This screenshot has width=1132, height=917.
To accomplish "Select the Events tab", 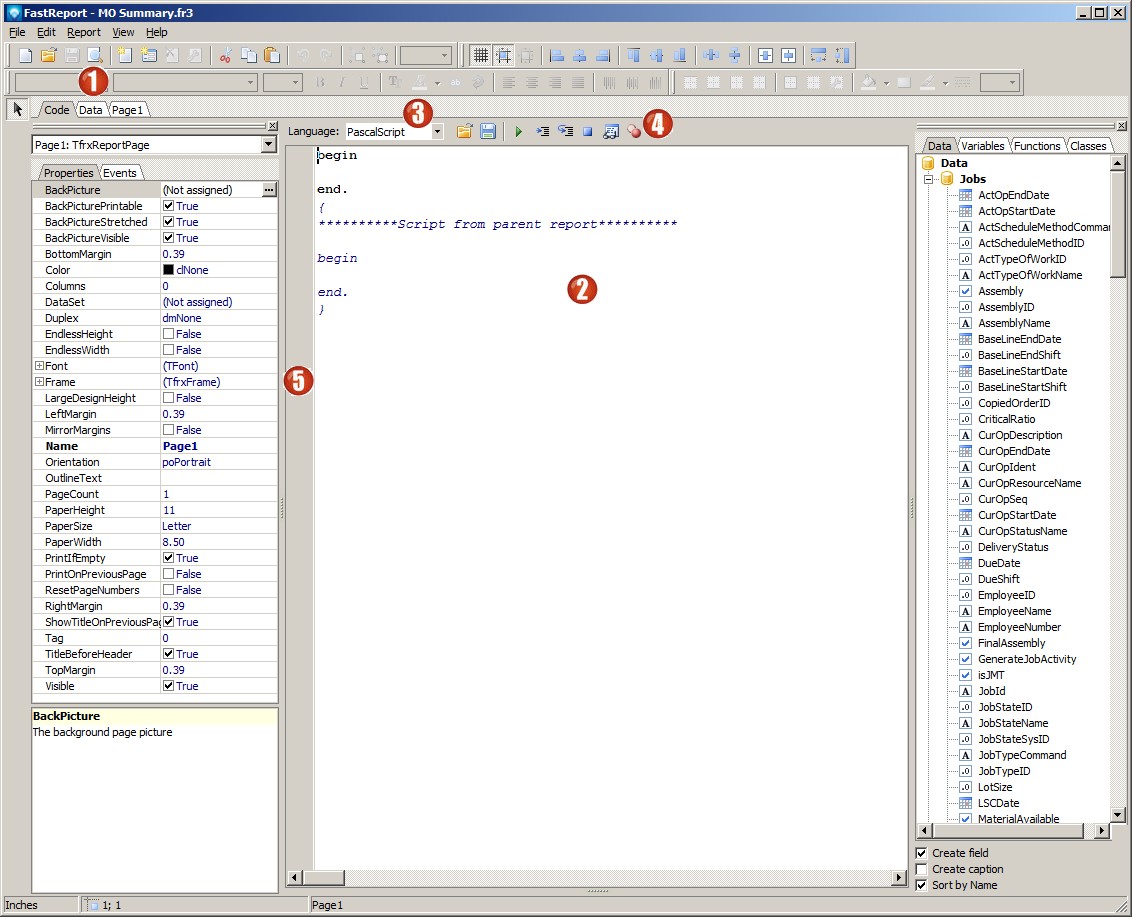I will (x=120, y=173).
